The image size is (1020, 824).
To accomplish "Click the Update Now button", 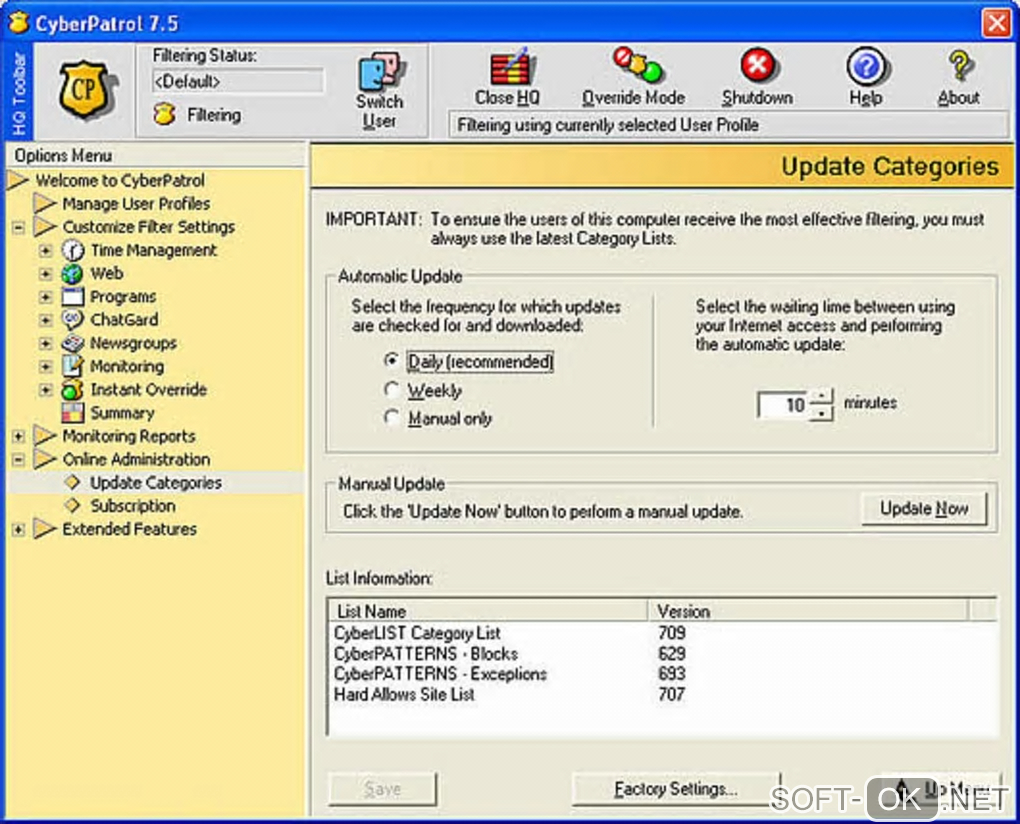I will tap(924, 508).
